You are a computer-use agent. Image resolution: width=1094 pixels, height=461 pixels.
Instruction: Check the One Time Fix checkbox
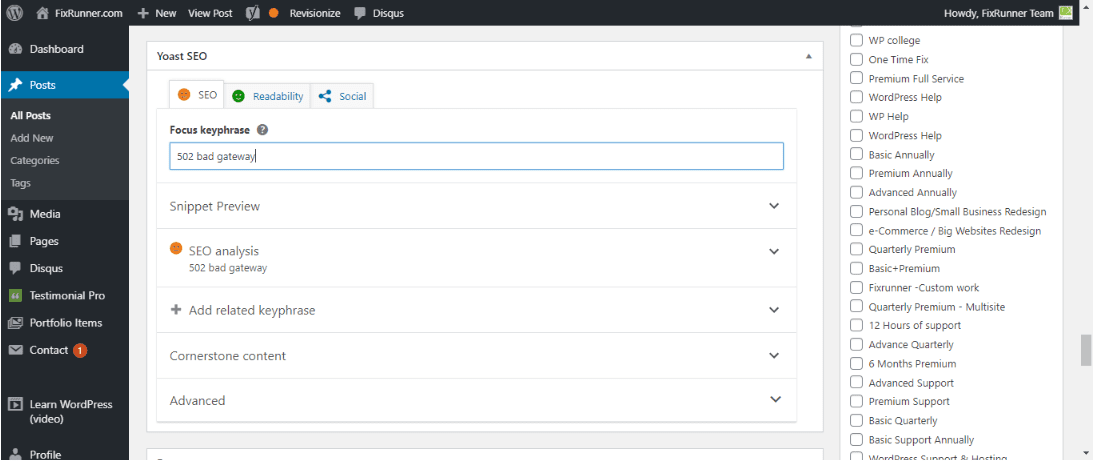(x=856, y=59)
